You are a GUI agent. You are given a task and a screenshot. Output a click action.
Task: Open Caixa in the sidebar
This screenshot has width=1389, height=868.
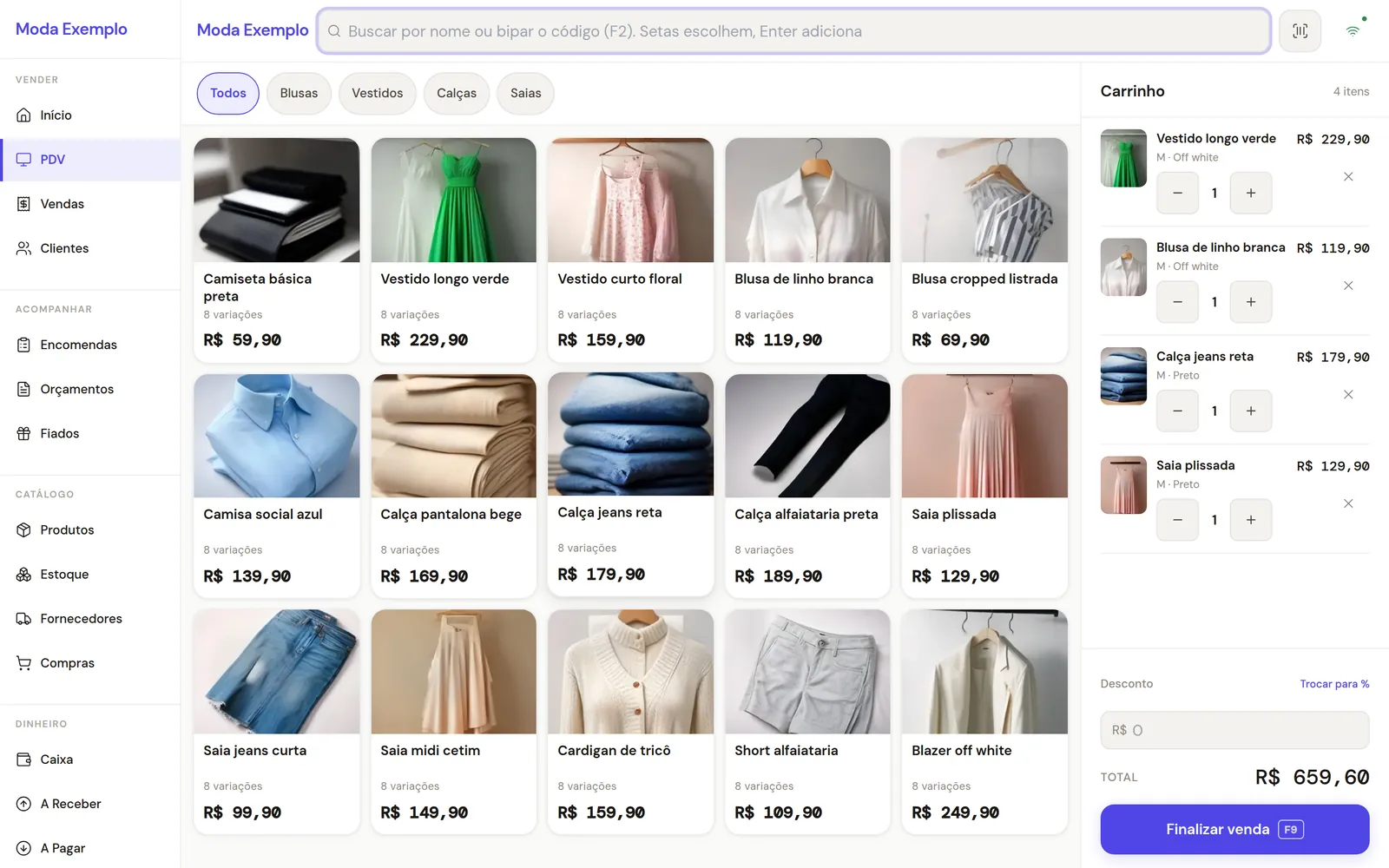90,759
